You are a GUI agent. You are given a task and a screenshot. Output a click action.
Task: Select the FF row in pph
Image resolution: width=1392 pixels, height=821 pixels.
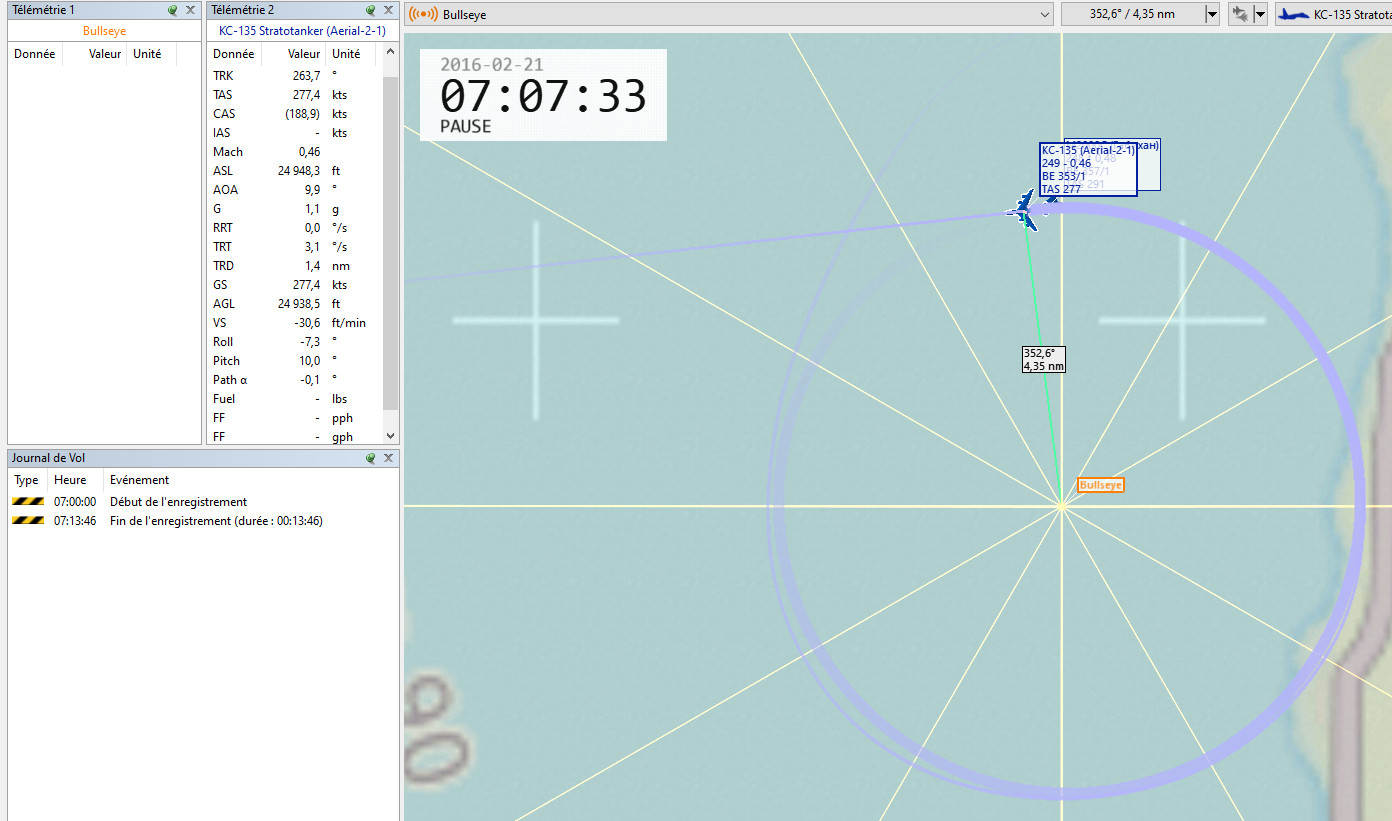pyautogui.click(x=295, y=418)
